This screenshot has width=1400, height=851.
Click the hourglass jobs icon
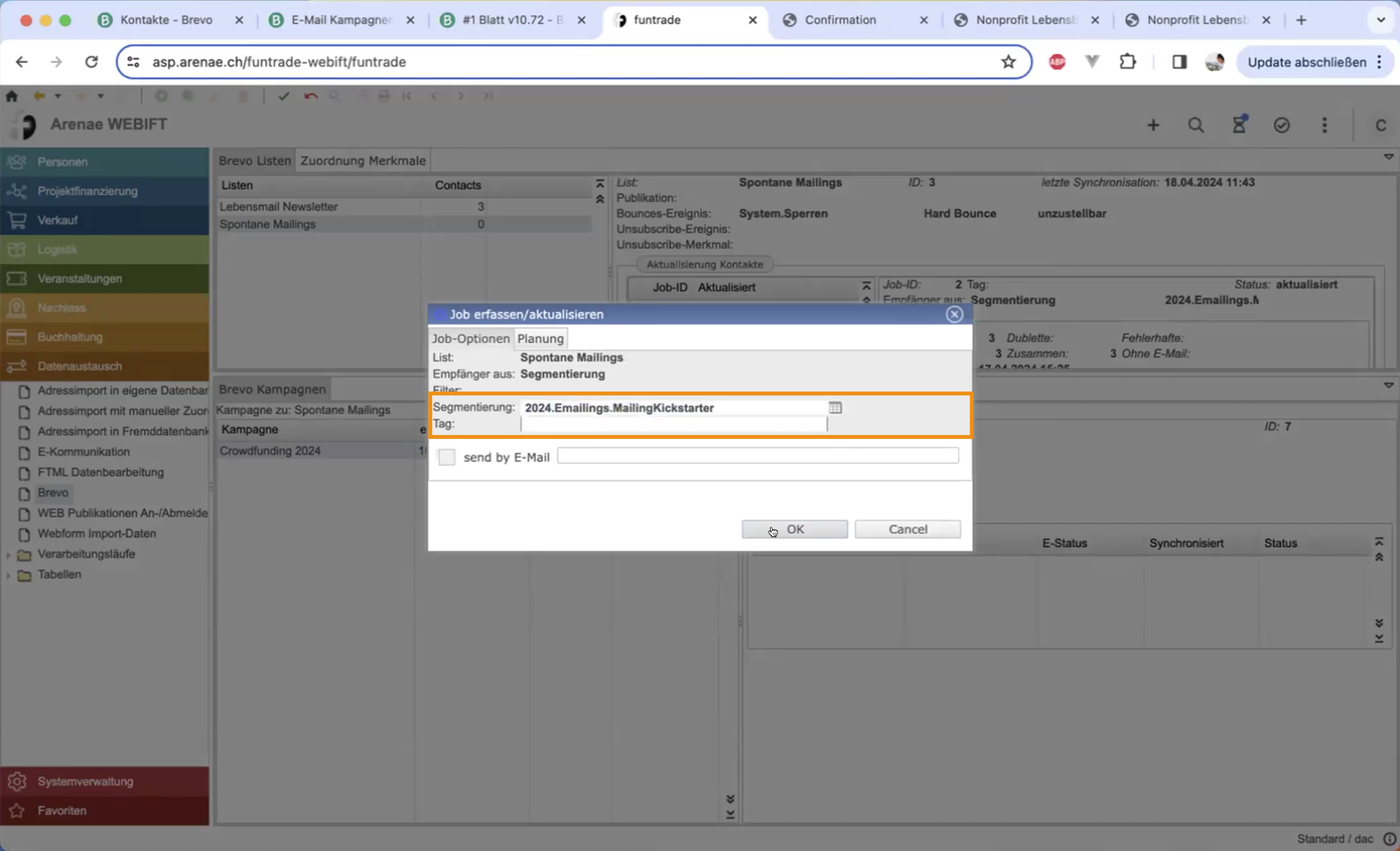pos(1239,125)
